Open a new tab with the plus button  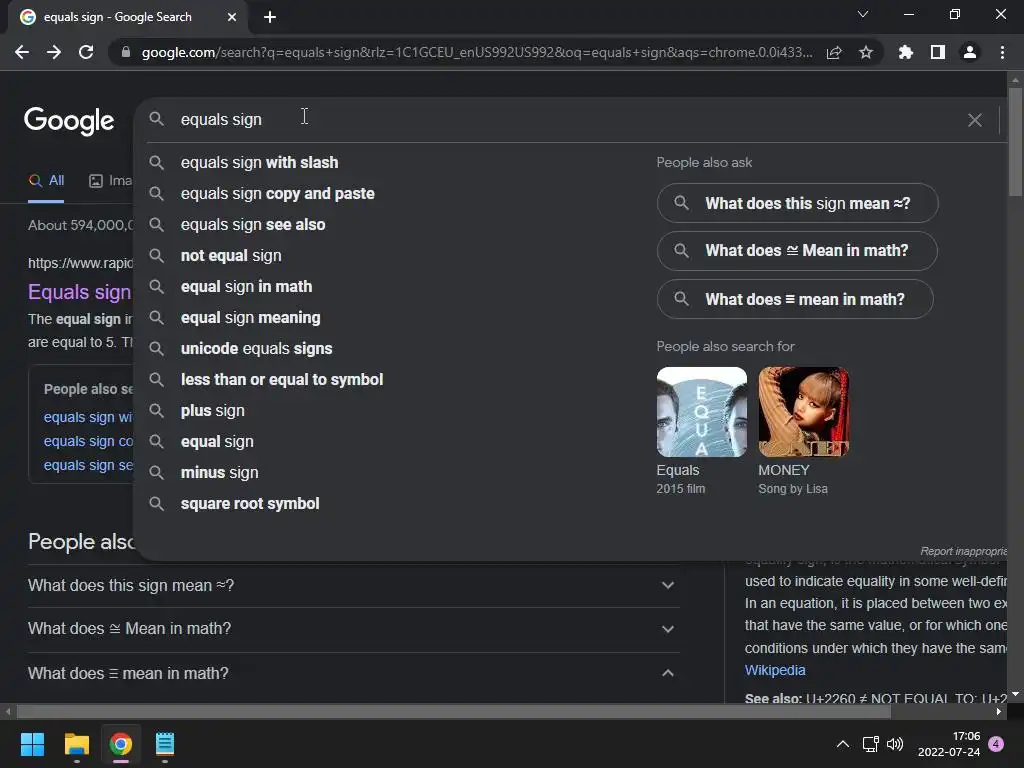coord(270,17)
